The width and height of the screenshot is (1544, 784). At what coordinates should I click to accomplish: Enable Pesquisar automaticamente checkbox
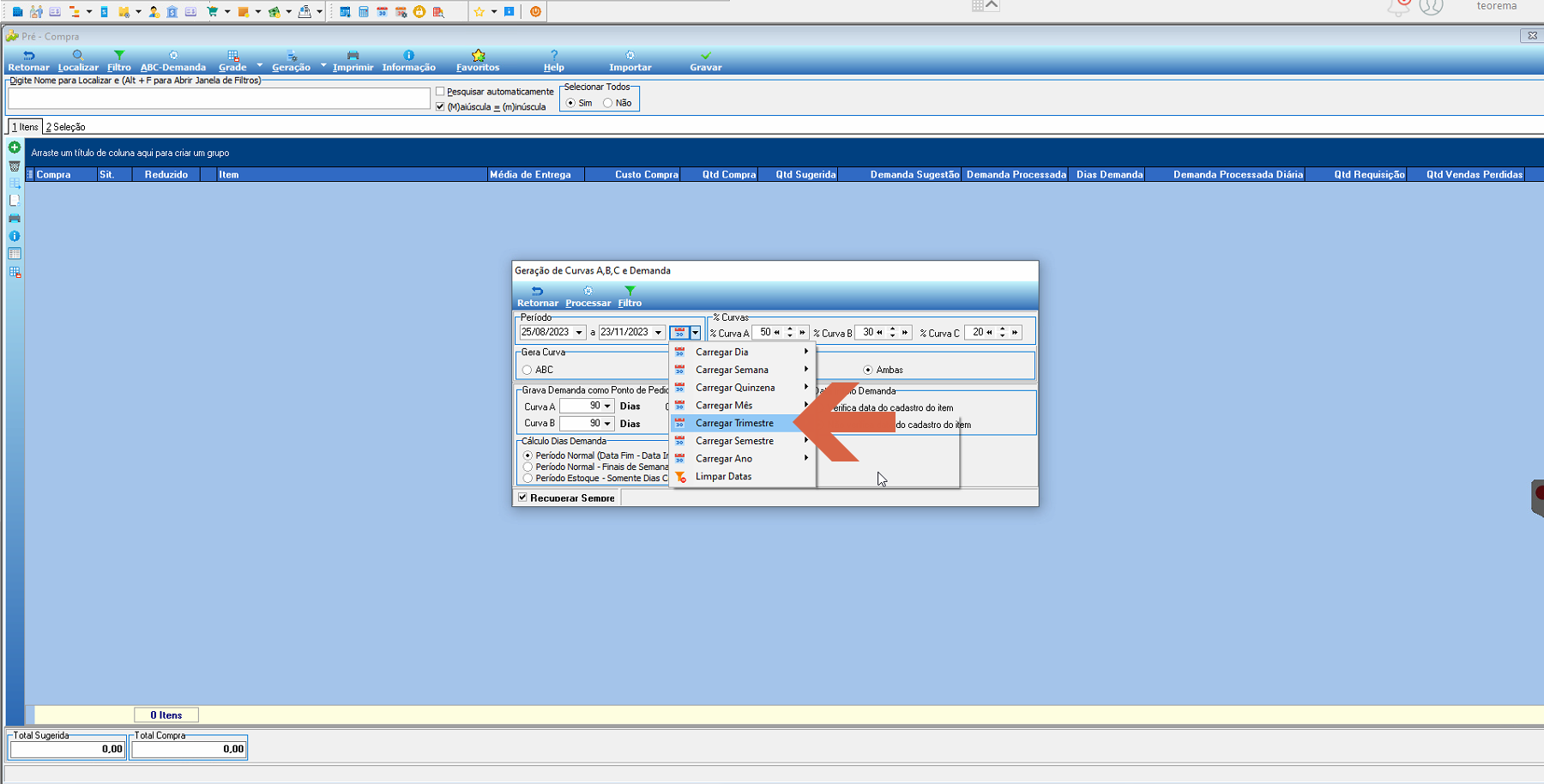(x=440, y=91)
